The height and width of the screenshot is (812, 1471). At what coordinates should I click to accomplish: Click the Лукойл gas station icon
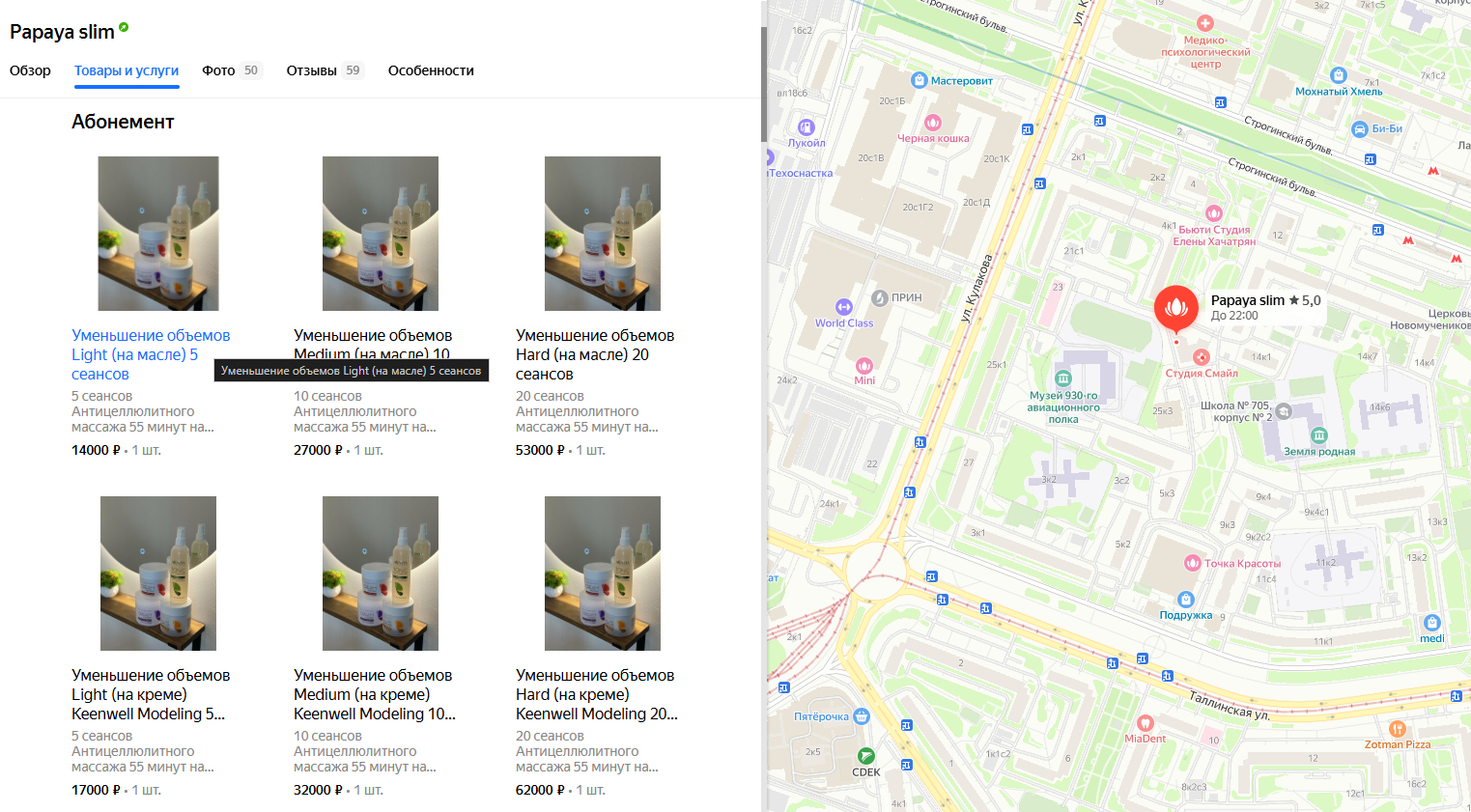(x=806, y=127)
